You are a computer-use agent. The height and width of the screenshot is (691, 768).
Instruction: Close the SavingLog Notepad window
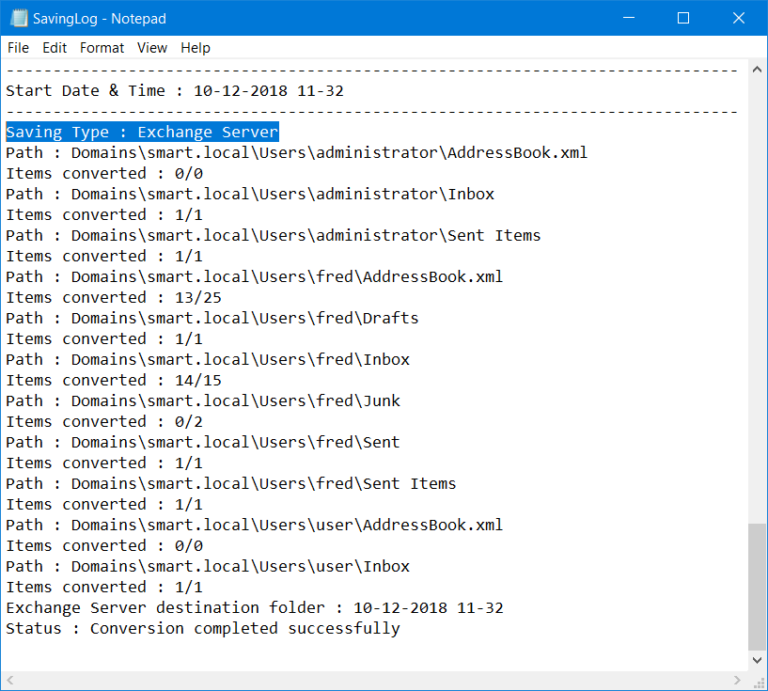pos(739,18)
